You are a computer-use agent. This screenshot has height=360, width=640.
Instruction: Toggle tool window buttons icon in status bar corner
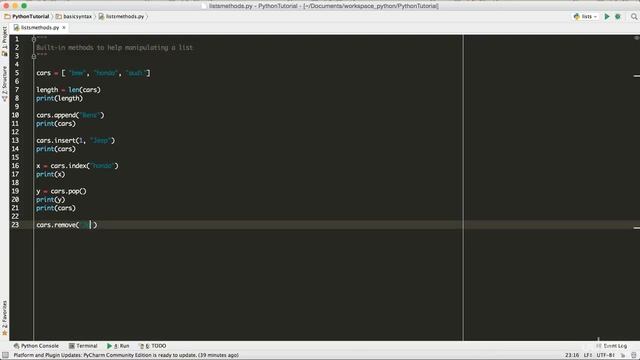click(5, 355)
